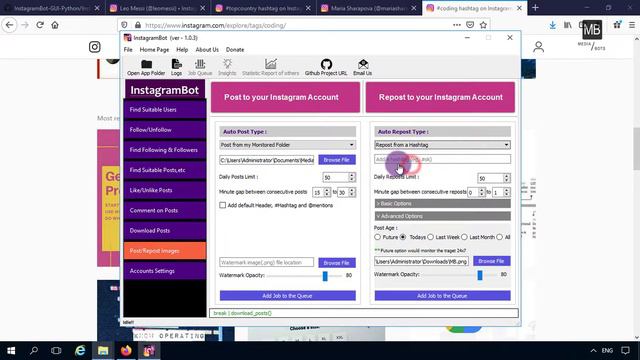Open App Folder toolbar icon
This screenshot has height=360, width=640.
click(x=146, y=67)
